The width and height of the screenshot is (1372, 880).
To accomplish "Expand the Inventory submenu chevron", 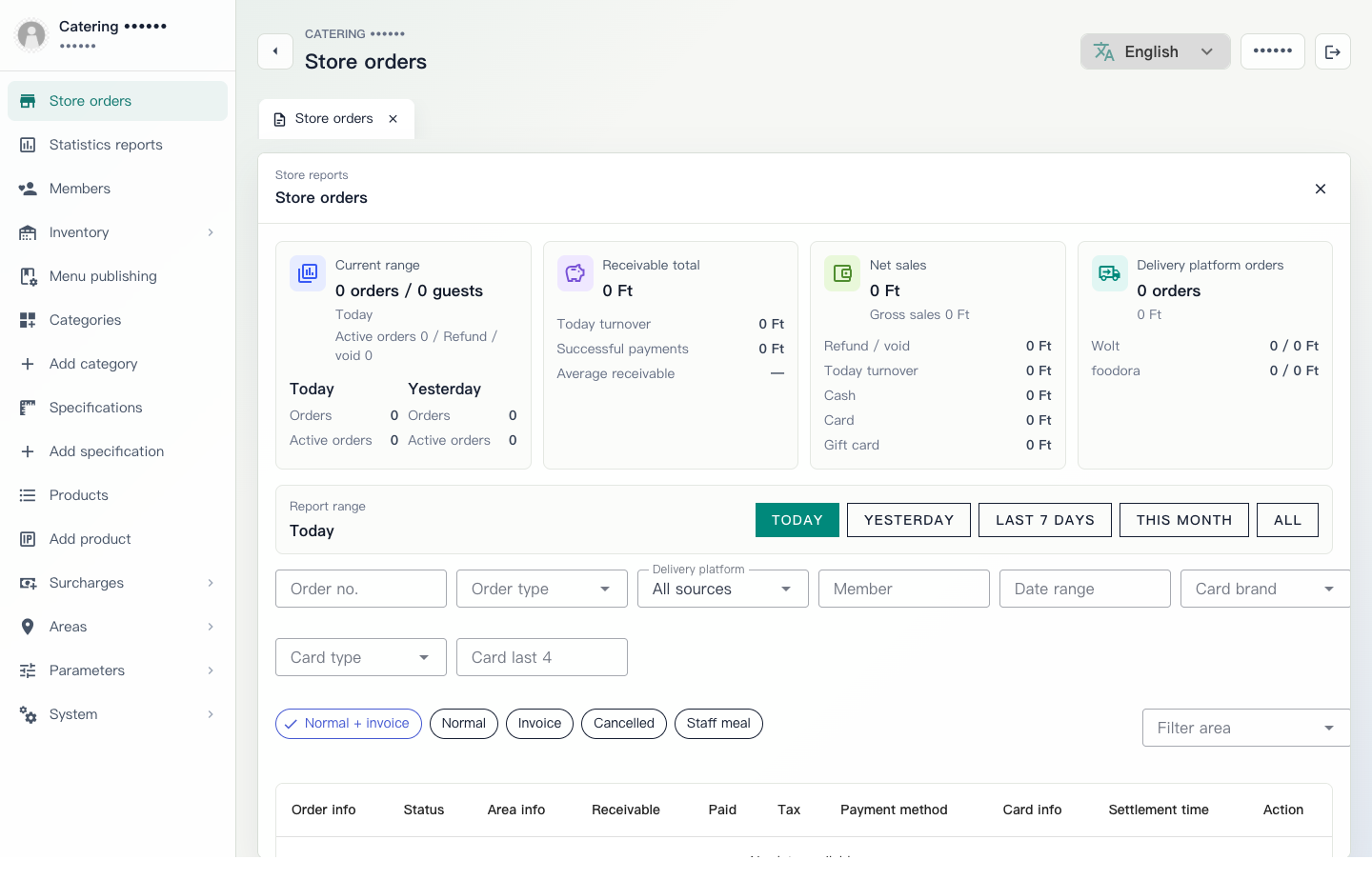I will coord(211,232).
